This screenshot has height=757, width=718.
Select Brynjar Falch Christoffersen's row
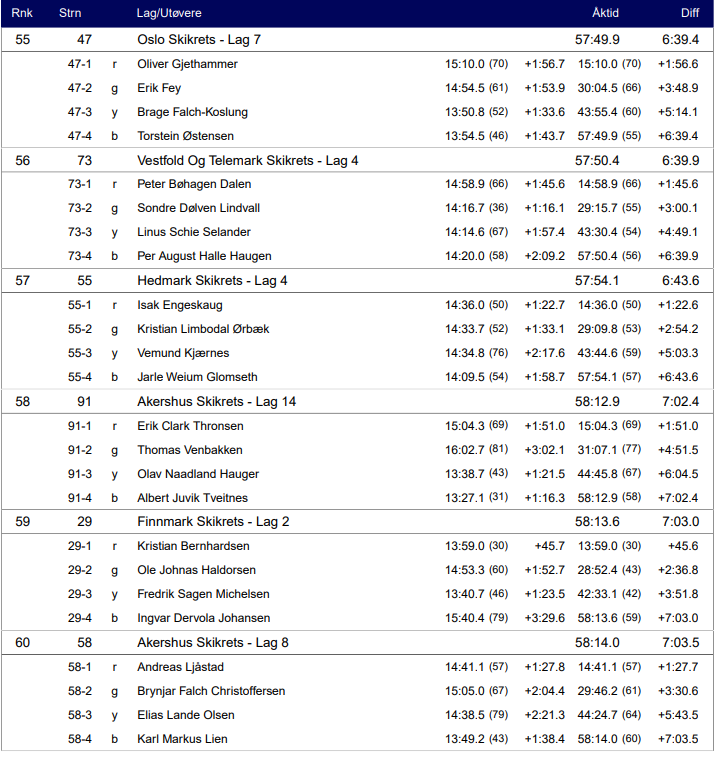point(211,691)
